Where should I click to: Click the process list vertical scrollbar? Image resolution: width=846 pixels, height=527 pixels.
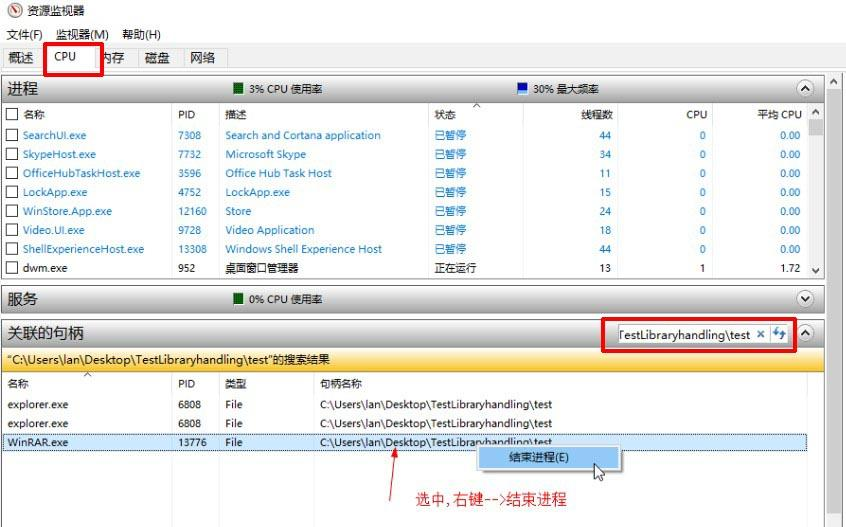(x=816, y=190)
